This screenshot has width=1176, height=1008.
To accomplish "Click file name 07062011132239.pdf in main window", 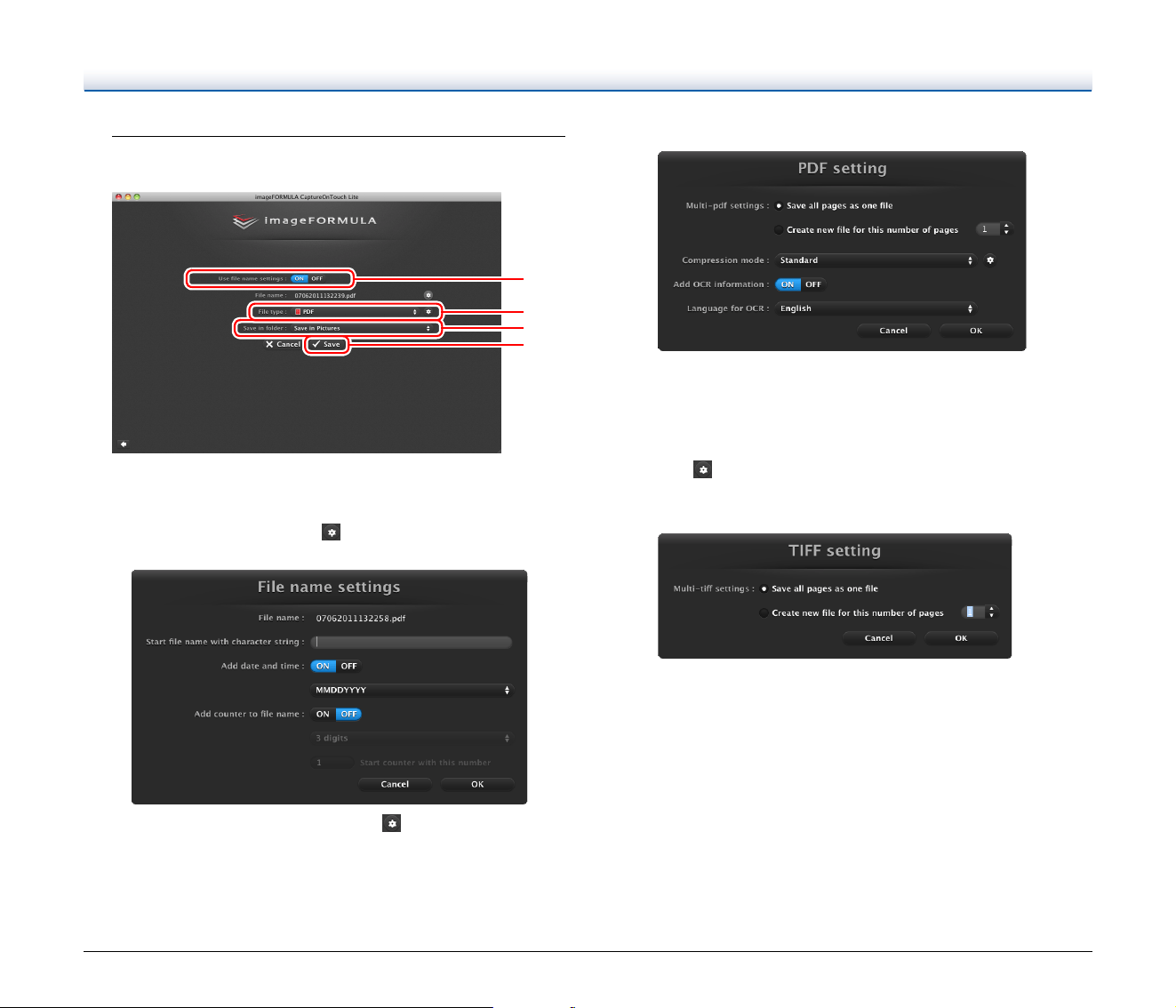I will tap(324, 295).
